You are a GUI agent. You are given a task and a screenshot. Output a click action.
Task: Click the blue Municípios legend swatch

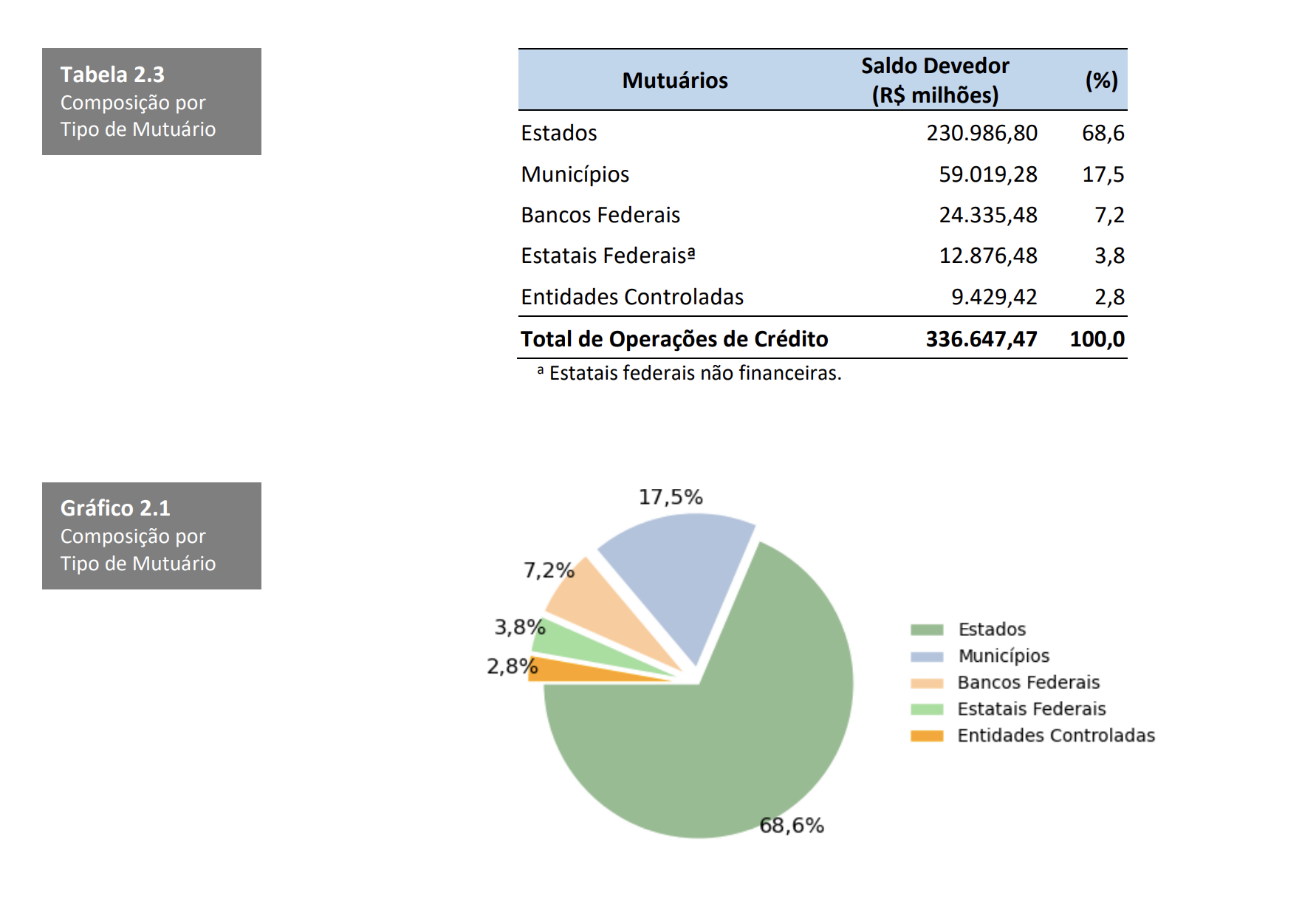(x=927, y=656)
